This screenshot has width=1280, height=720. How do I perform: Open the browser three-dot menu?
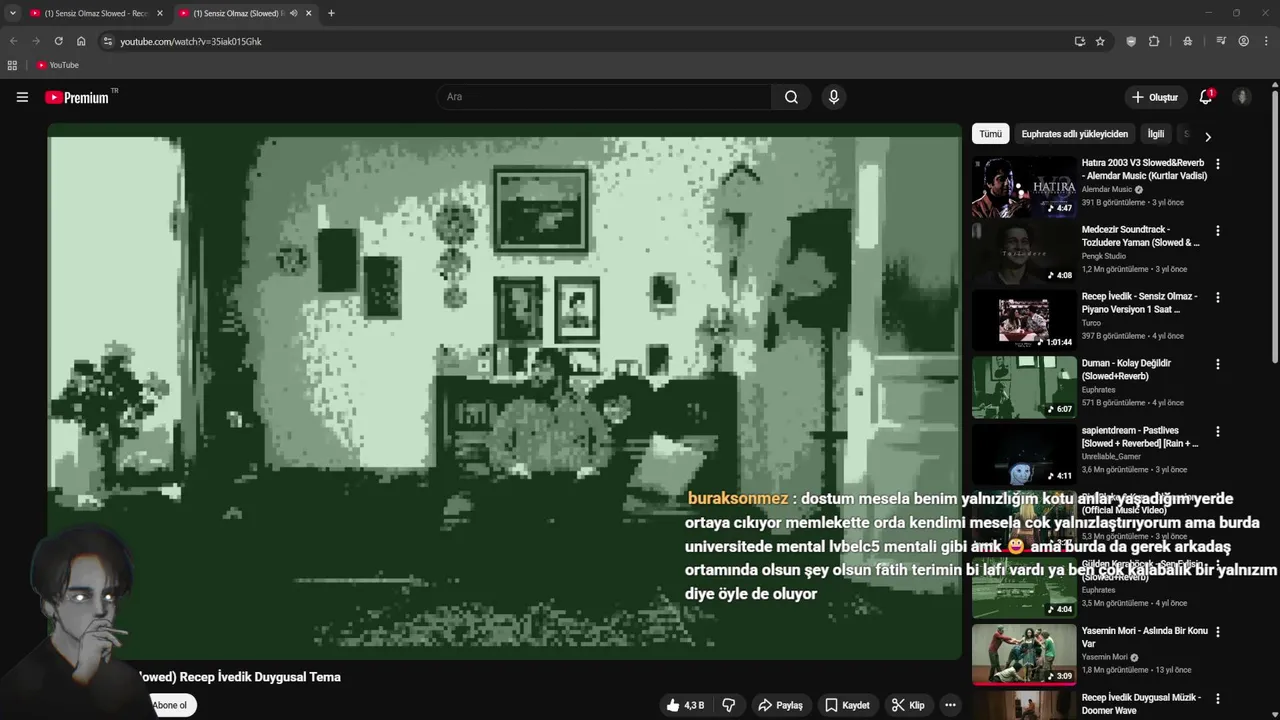click(x=1266, y=41)
